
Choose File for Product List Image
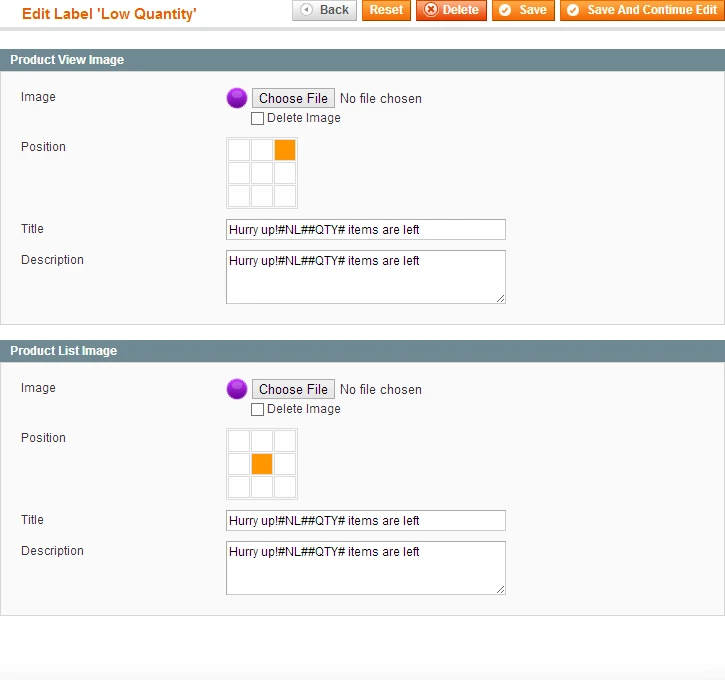point(293,389)
